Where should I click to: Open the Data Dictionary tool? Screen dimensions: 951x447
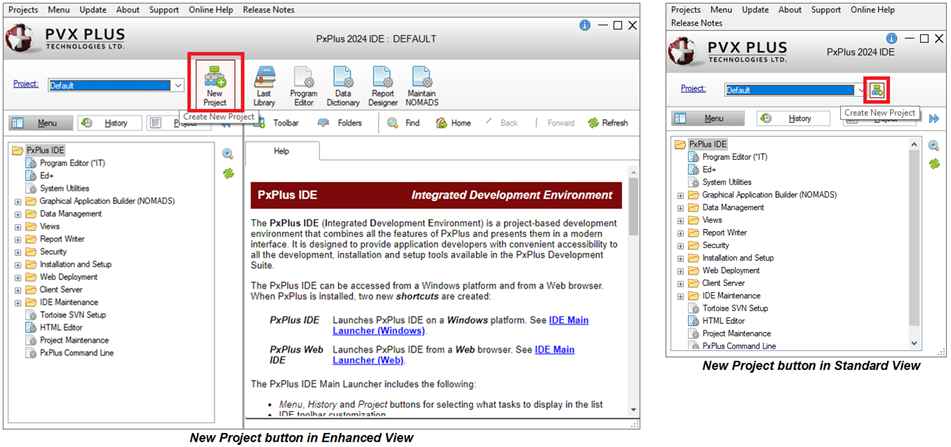pos(342,84)
